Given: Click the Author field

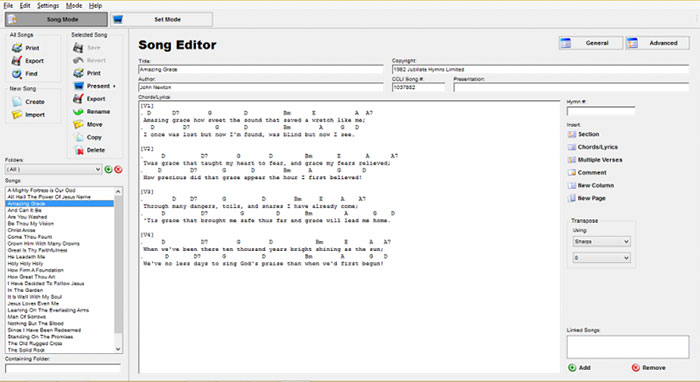Looking at the screenshot, I should coord(261,87).
